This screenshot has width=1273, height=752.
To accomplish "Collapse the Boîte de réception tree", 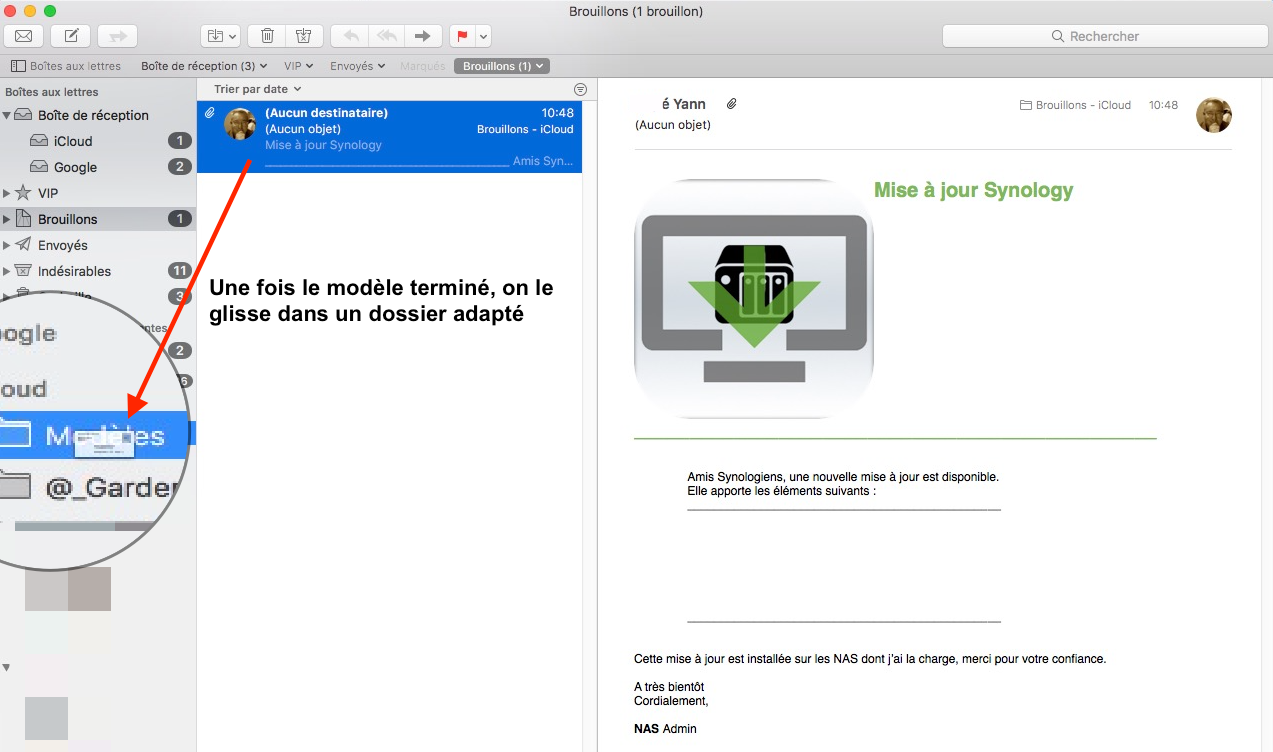I will (x=7, y=115).
